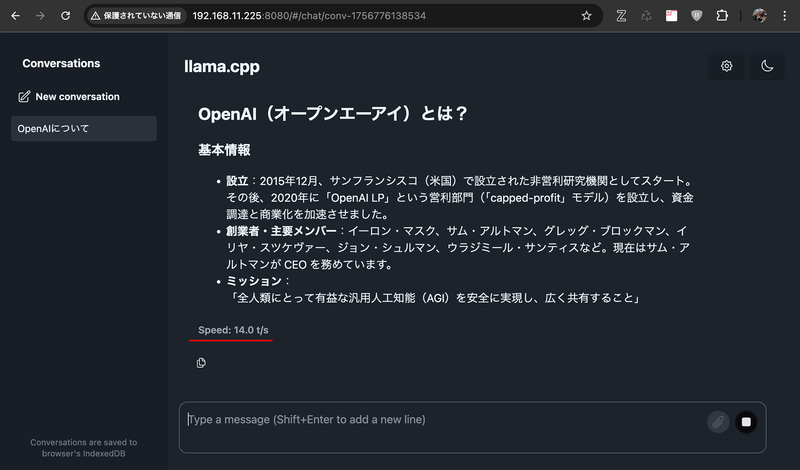Bookmark this page with the star icon
The image size is (800, 470).
(586, 16)
